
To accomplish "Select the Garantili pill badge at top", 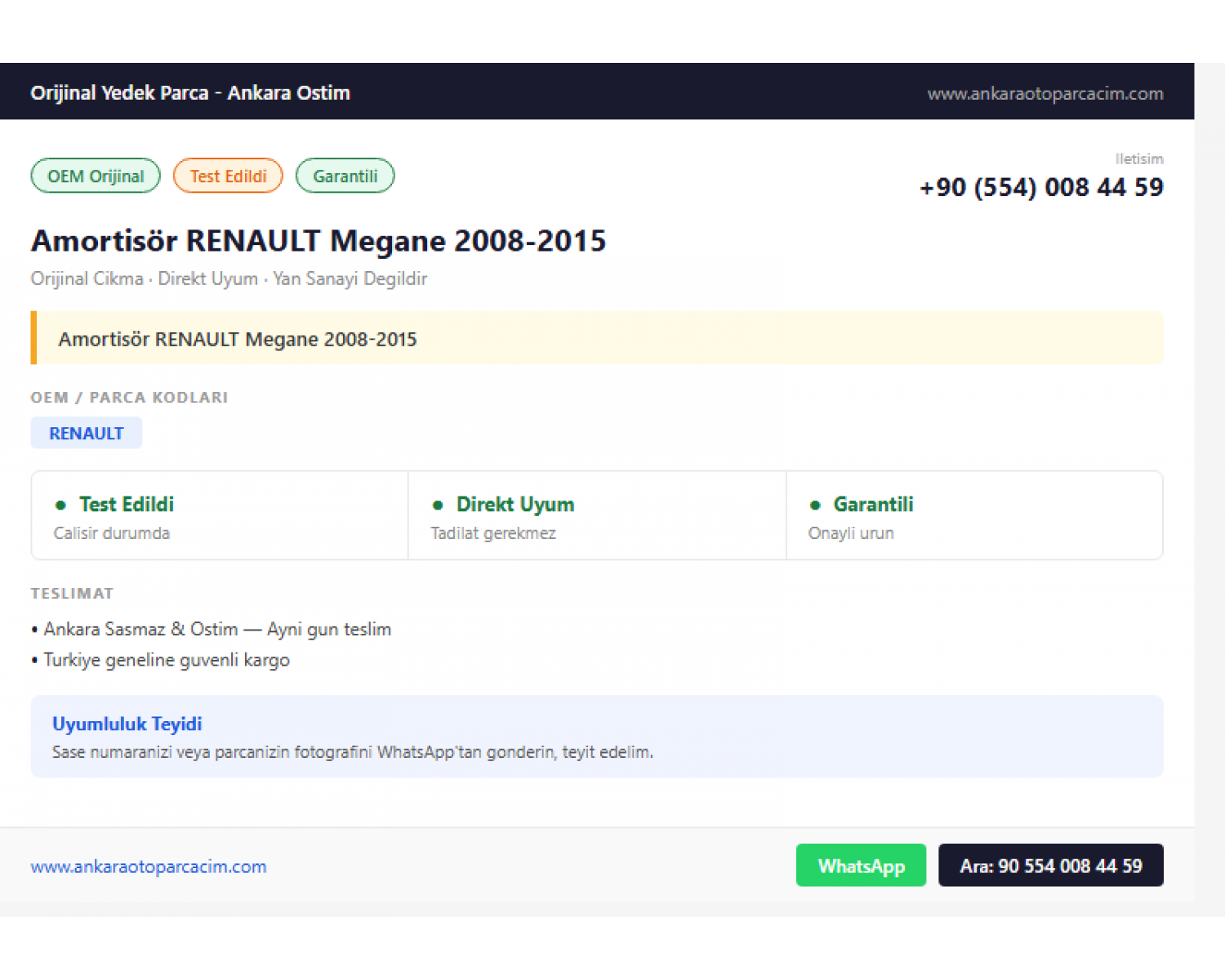I will click(345, 176).
